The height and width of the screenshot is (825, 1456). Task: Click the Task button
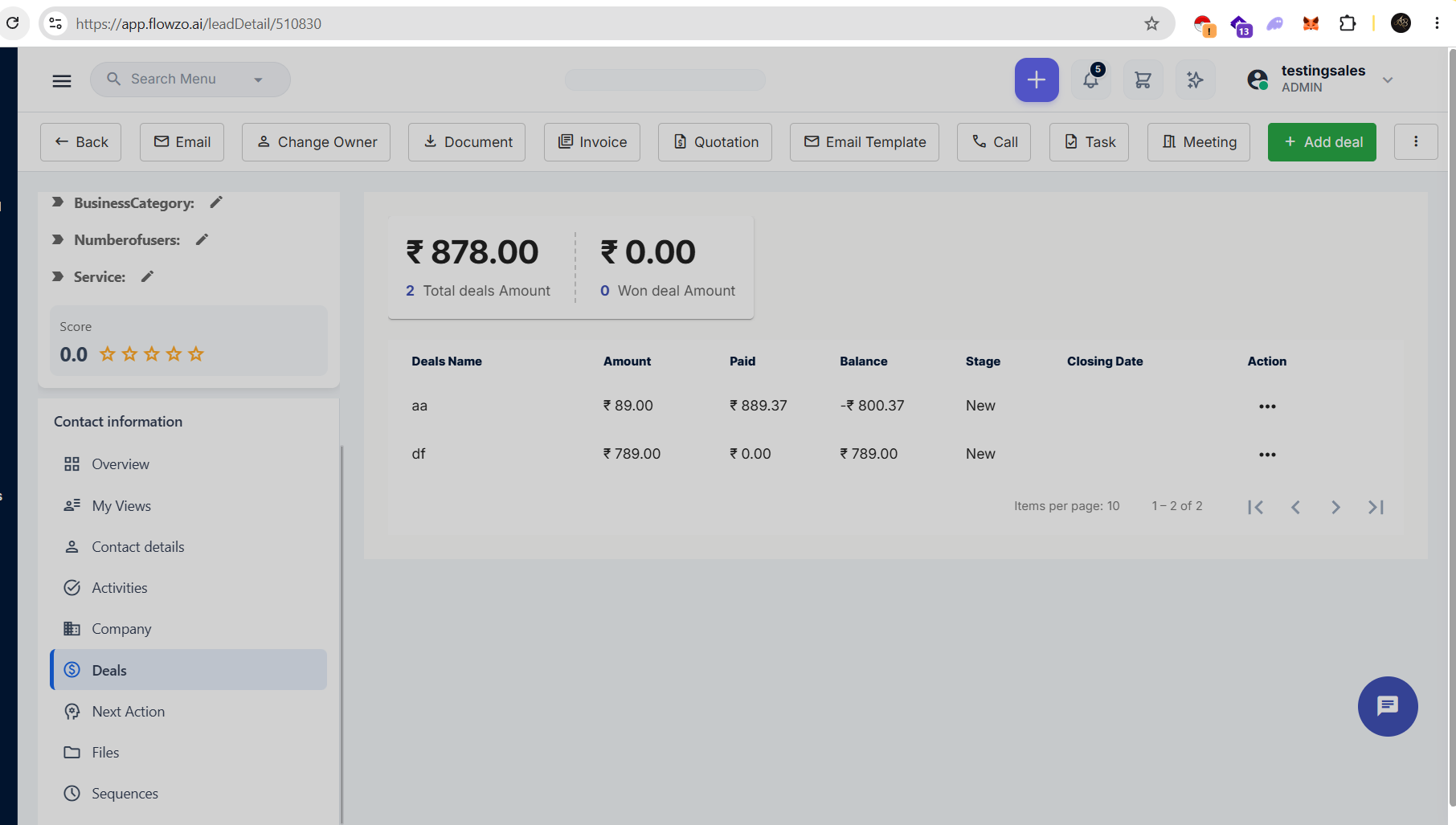1089,142
